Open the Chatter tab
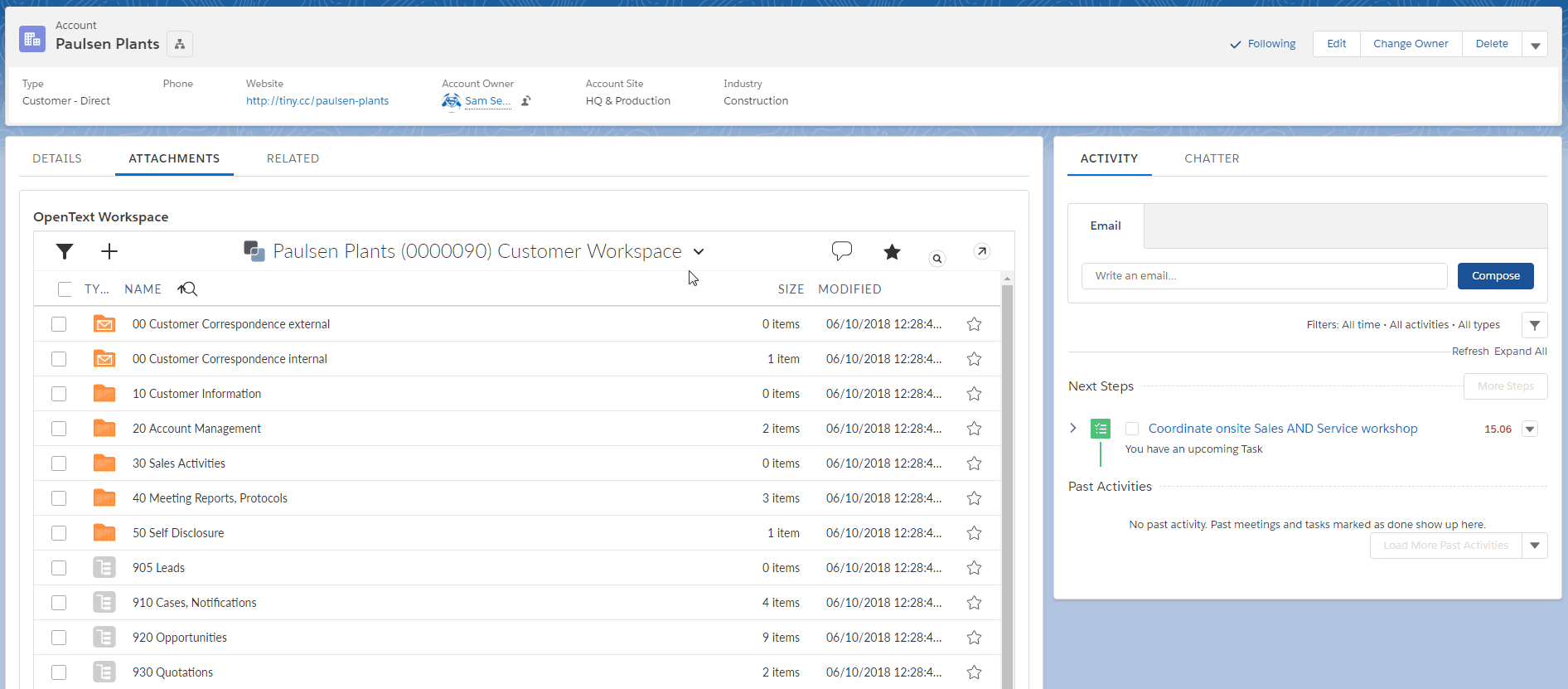This screenshot has width=1568, height=689. [1212, 158]
